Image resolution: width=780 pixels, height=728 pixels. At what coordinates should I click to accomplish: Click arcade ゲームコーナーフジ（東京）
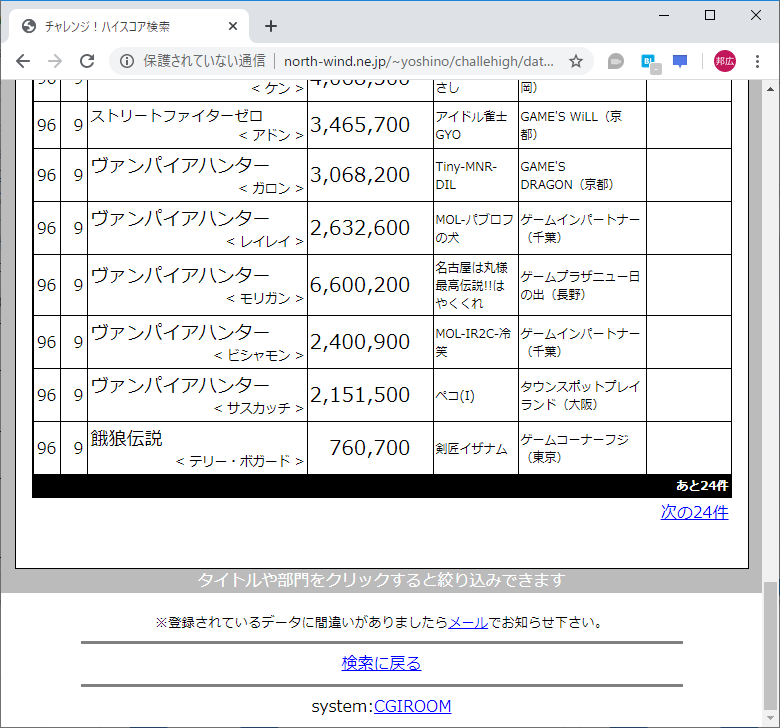point(575,448)
